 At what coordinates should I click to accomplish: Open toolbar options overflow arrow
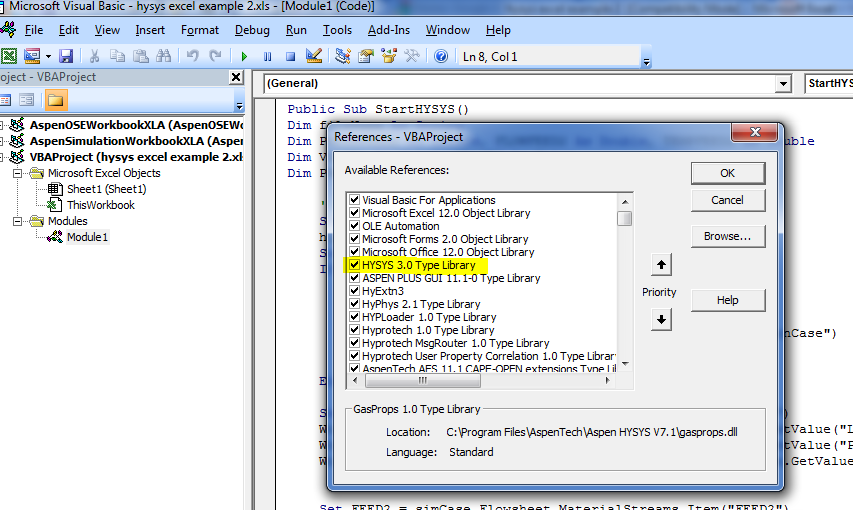click(647, 62)
